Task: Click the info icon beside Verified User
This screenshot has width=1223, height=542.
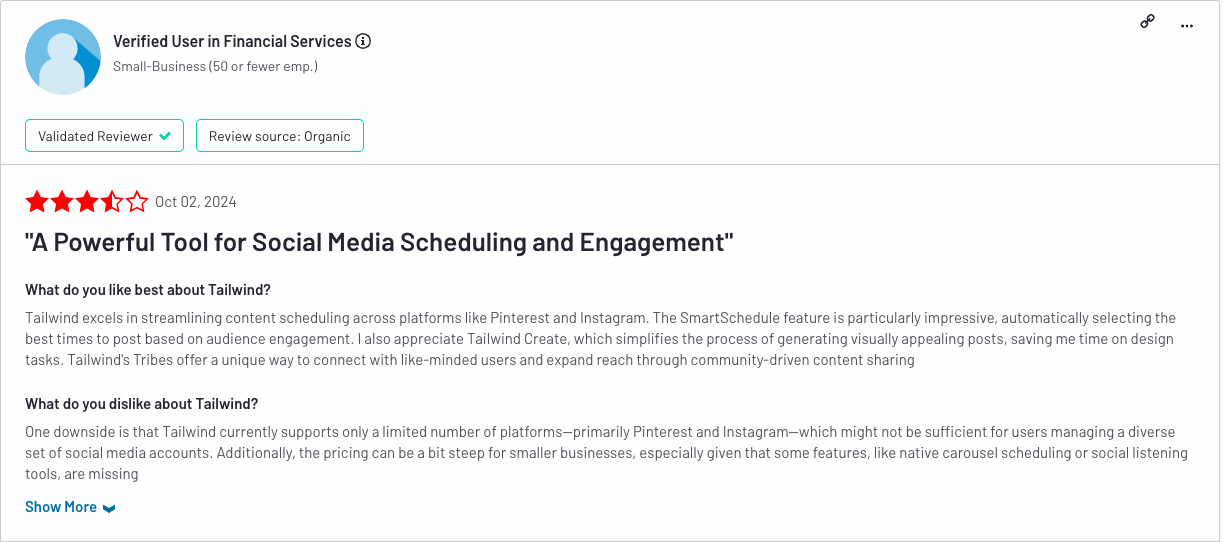Action: pos(363,41)
